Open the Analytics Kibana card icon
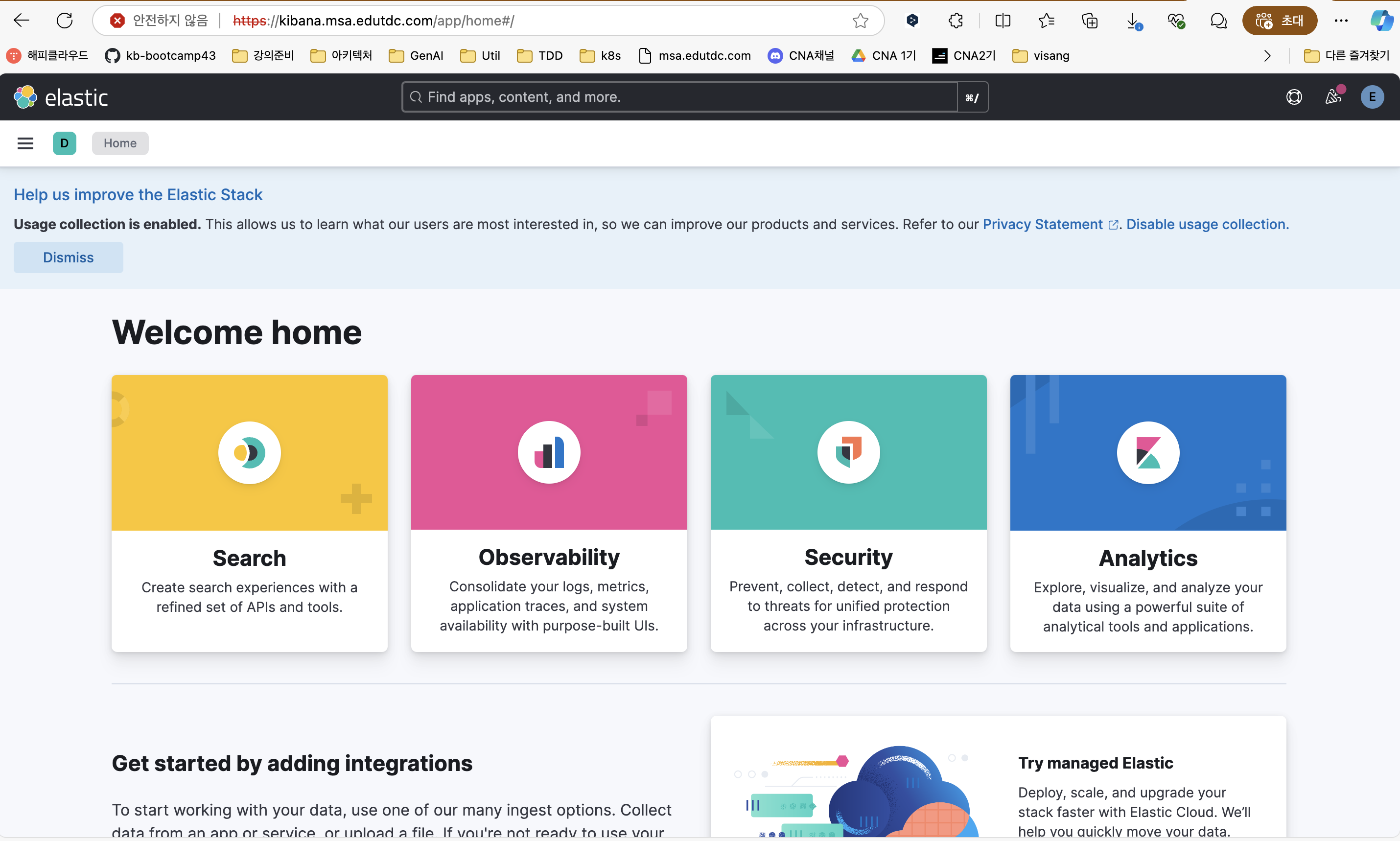Viewport: 1400px width, 841px height. [x=1148, y=452]
